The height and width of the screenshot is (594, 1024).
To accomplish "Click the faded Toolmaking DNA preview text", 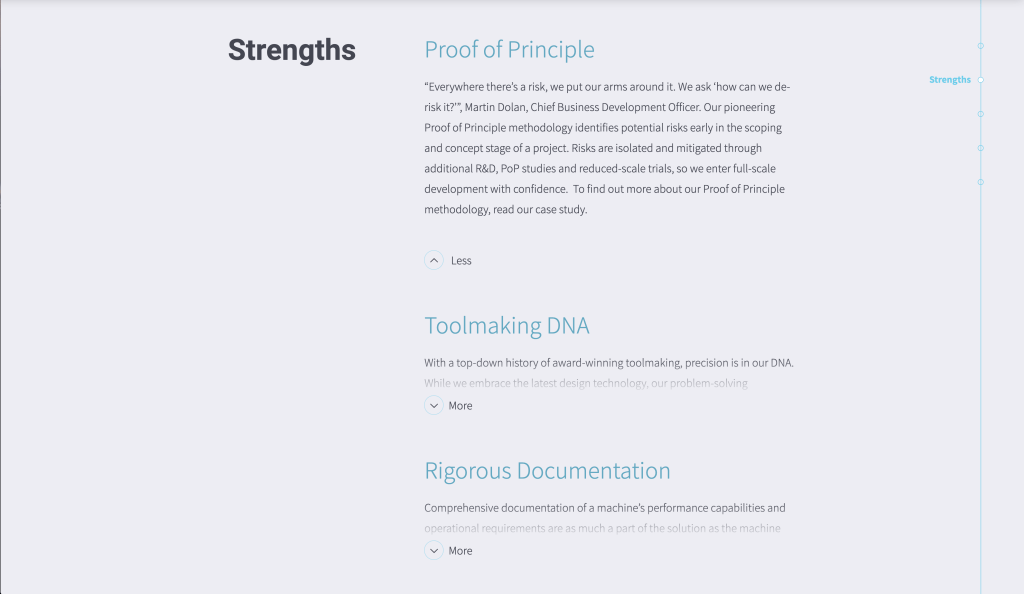I will (586, 383).
